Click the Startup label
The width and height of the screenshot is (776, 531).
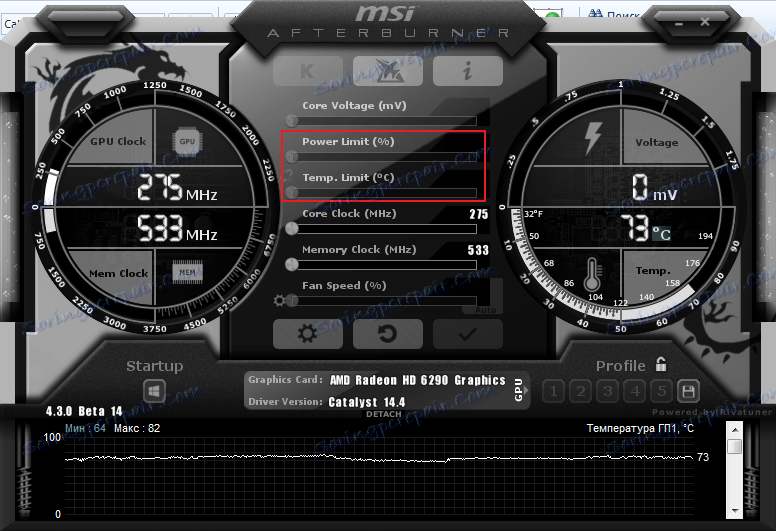(x=154, y=366)
